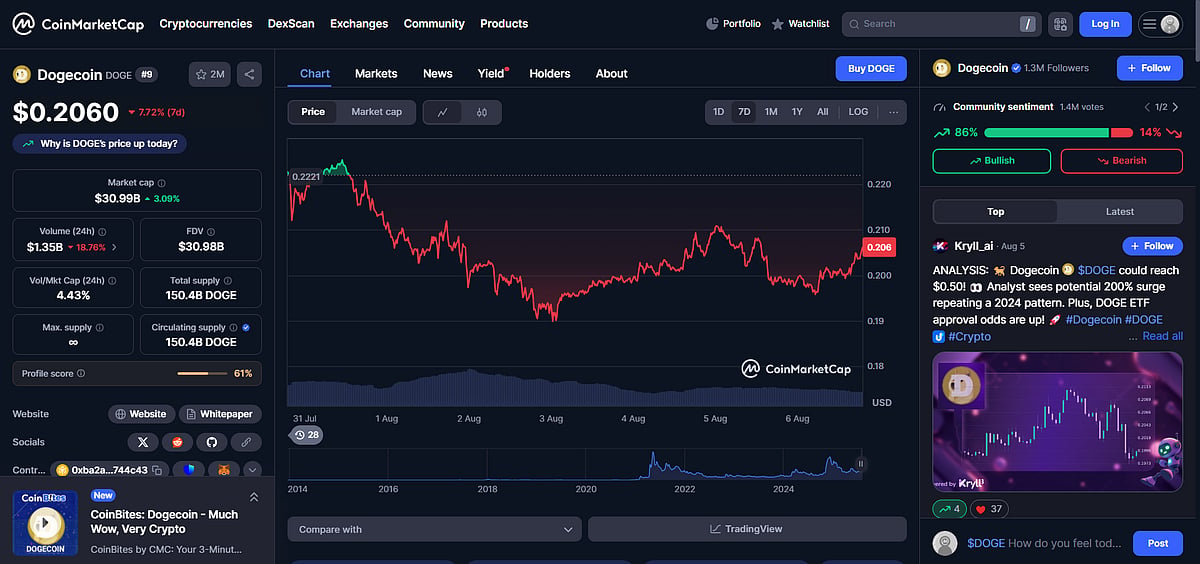Screen dimensions: 1200x564
Task: Open Dogecoin's Reddit social link
Action: coord(177,442)
